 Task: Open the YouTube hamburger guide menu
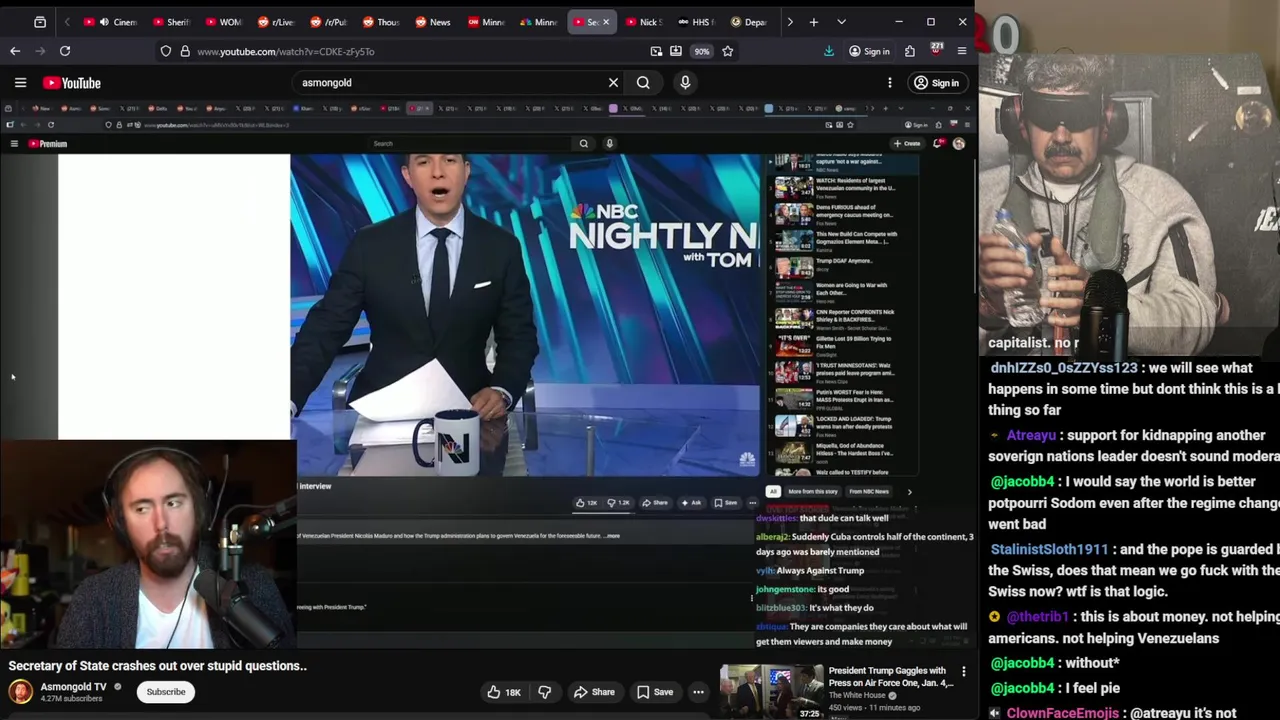[x=20, y=83]
